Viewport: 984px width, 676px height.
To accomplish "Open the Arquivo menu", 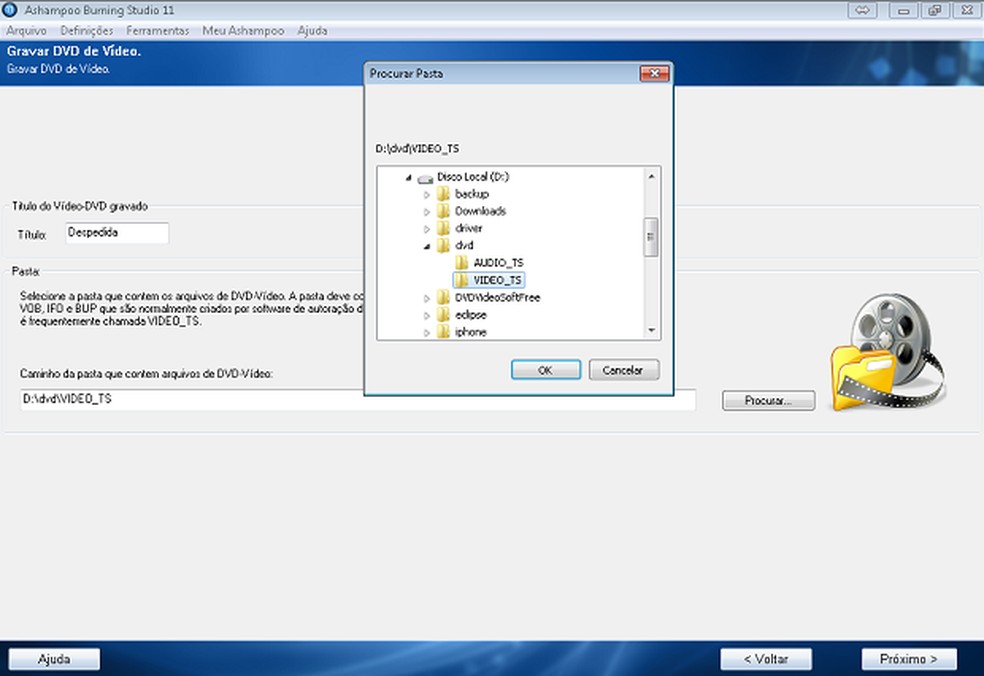I will [26, 30].
